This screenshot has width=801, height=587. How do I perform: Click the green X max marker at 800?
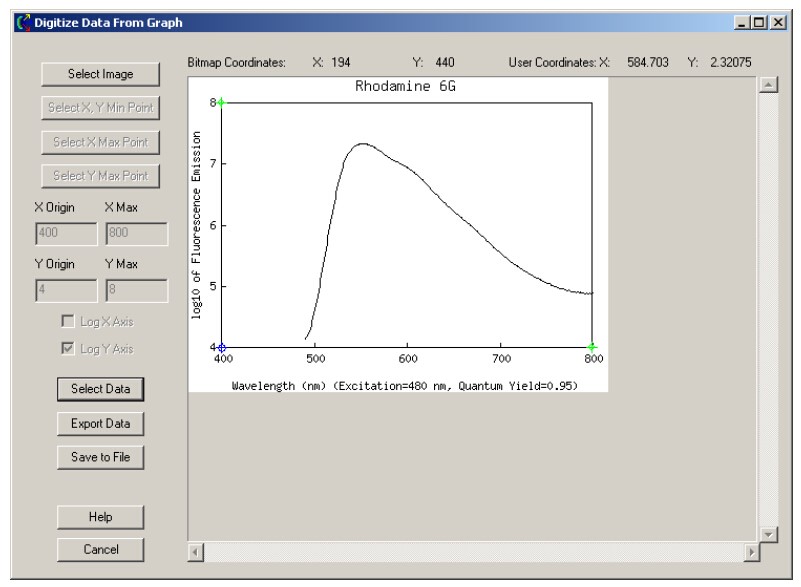click(x=592, y=347)
